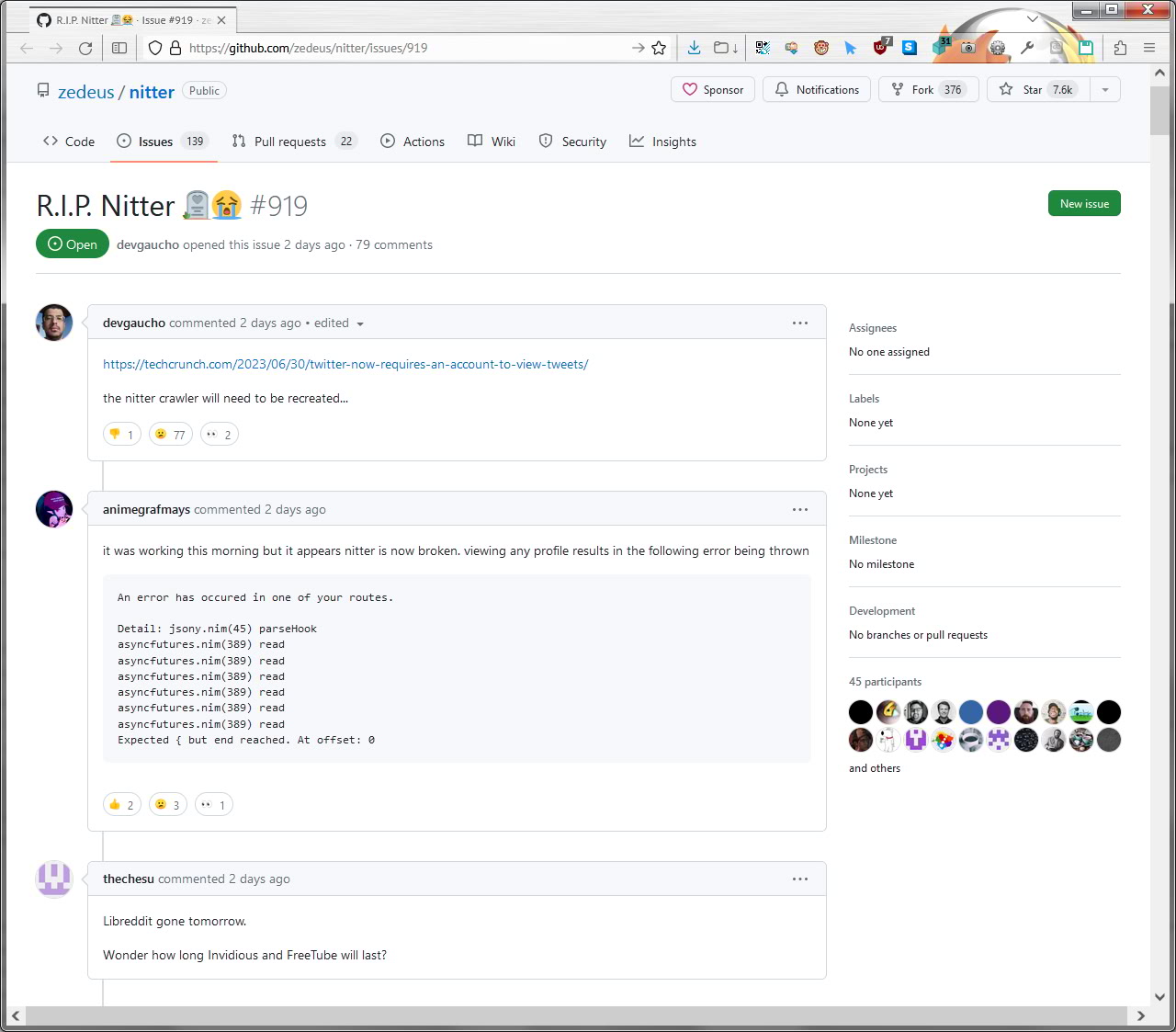Open the animegrafmays username link
The width and height of the screenshot is (1176, 1032).
tap(147, 509)
